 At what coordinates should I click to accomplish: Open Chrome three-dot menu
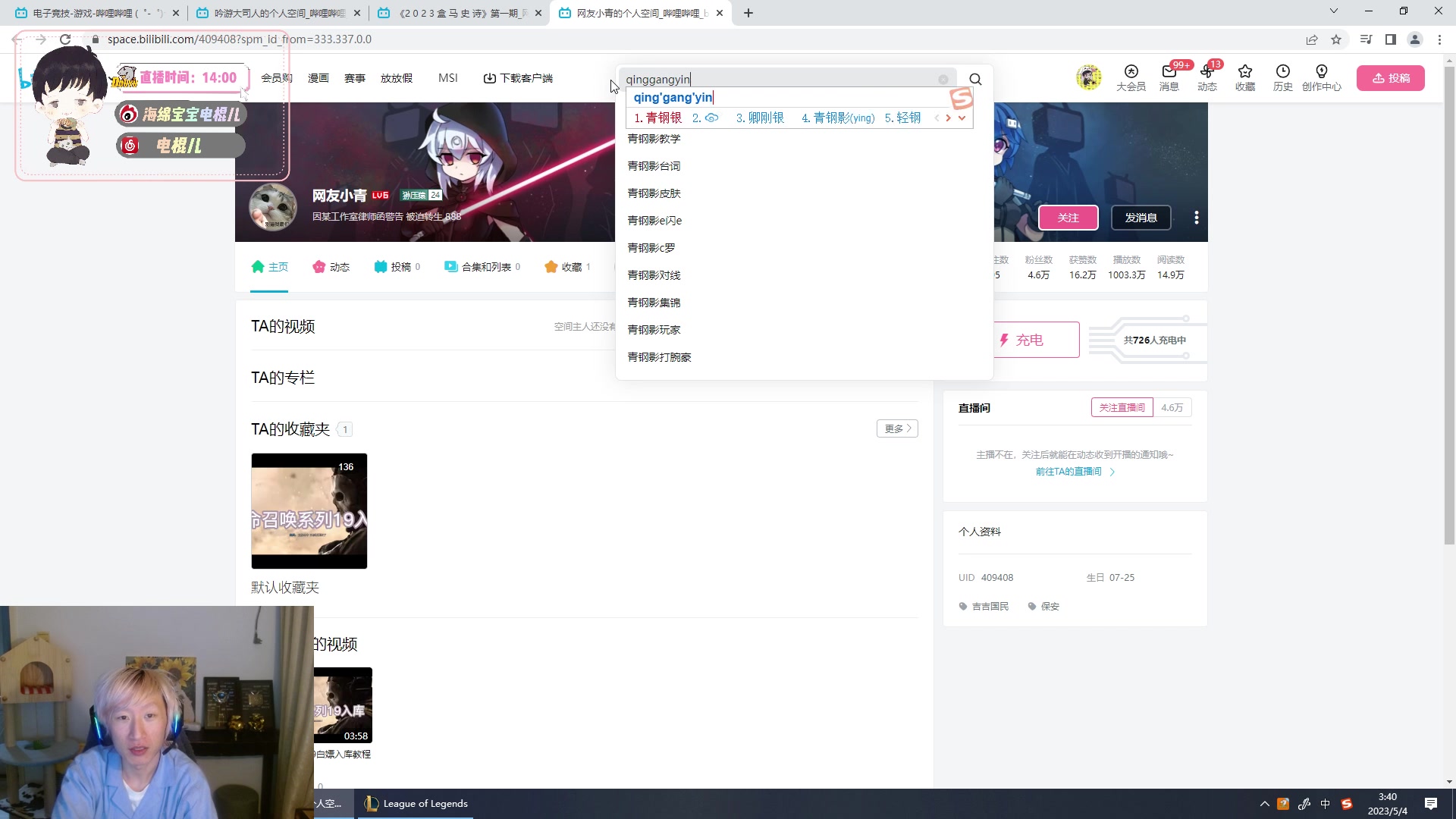1439,39
